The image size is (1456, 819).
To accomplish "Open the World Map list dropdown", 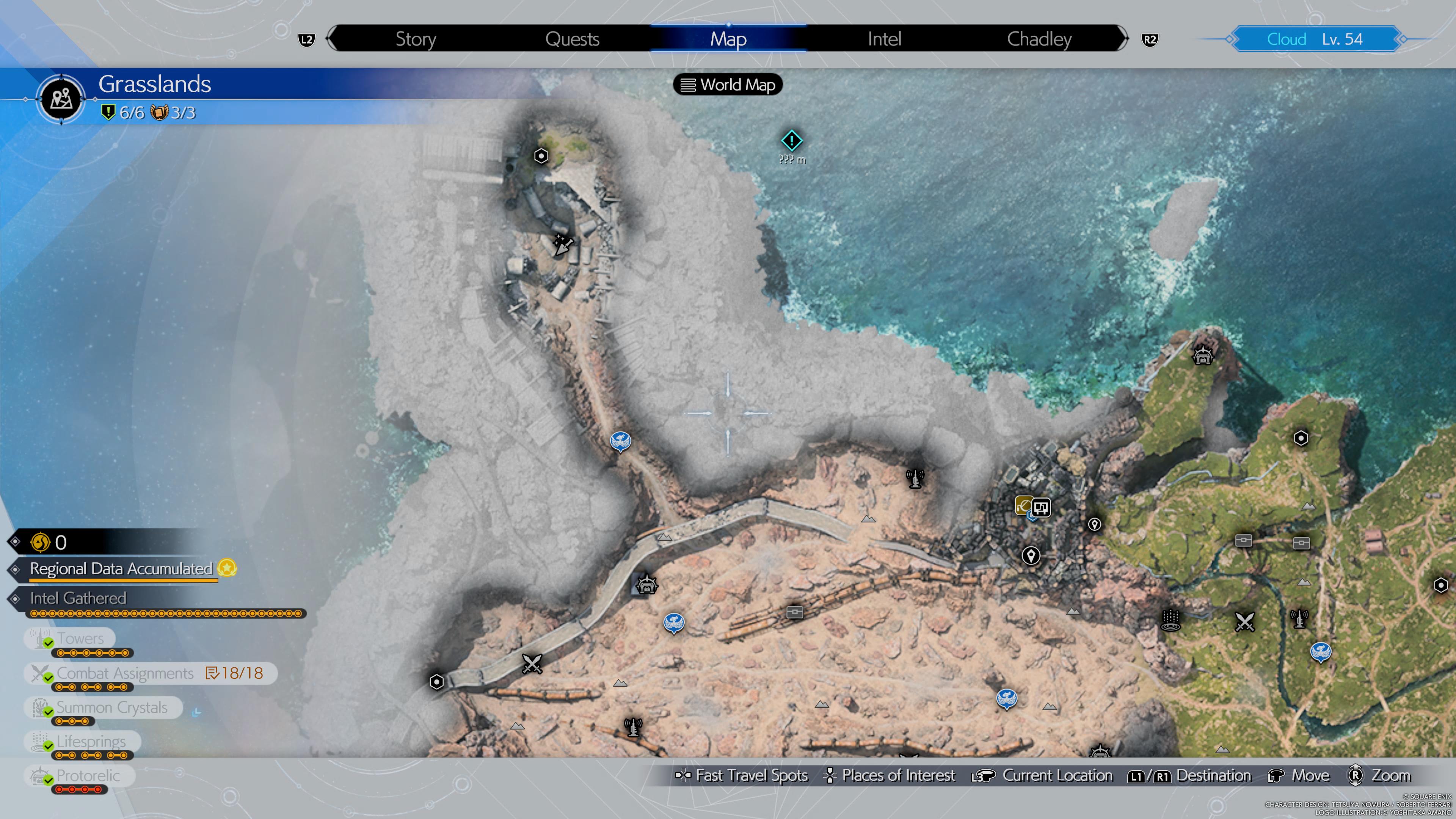I will click(x=728, y=85).
